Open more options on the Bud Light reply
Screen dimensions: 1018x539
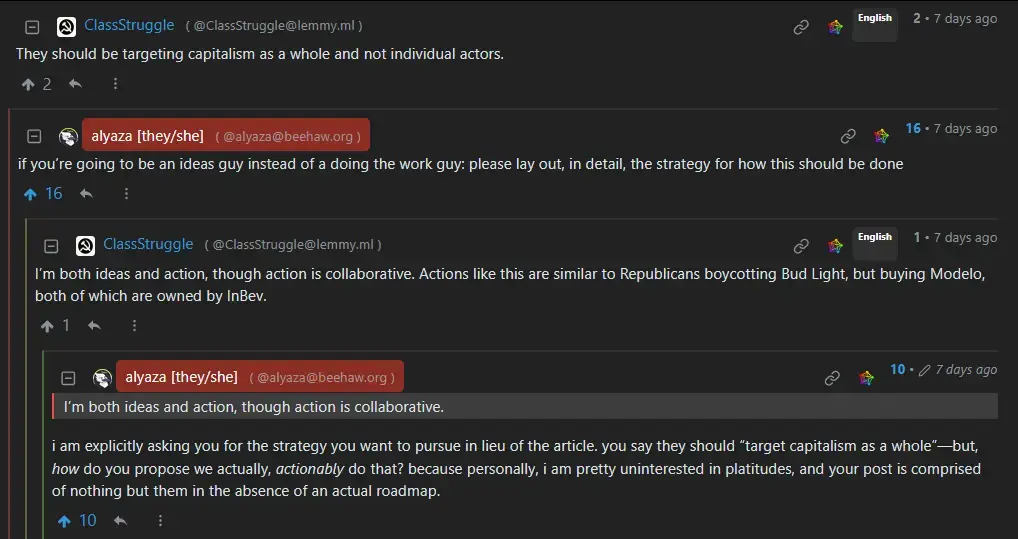(134, 325)
